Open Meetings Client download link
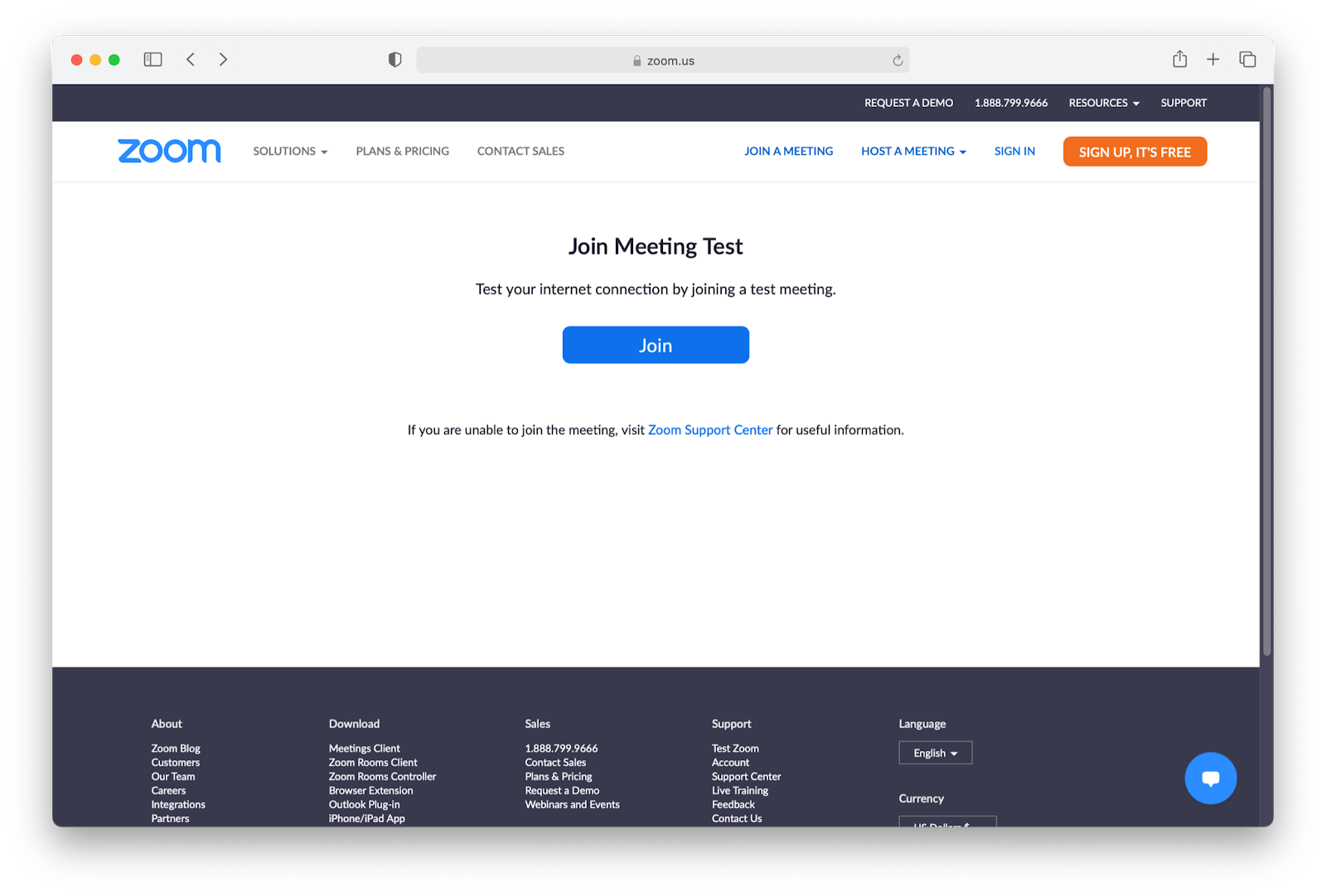The height and width of the screenshot is (896, 1326). pyautogui.click(x=364, y=748)
